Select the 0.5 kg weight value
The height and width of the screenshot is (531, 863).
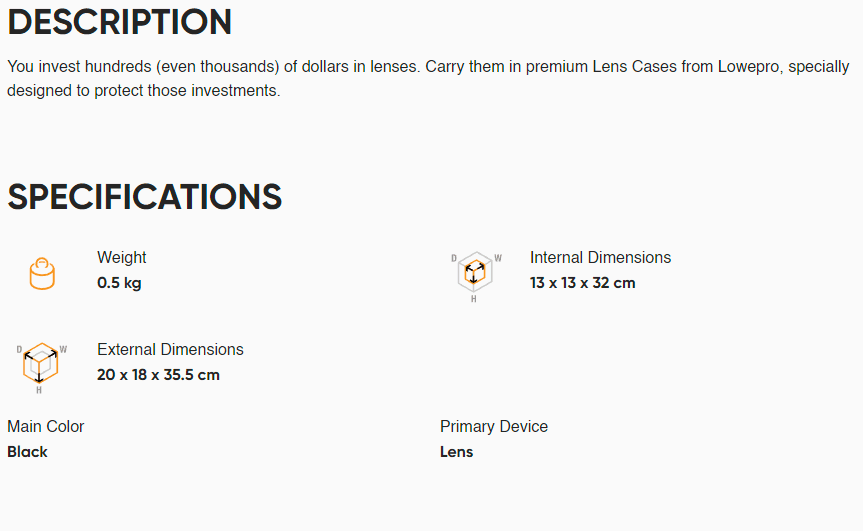coord(119,283)
